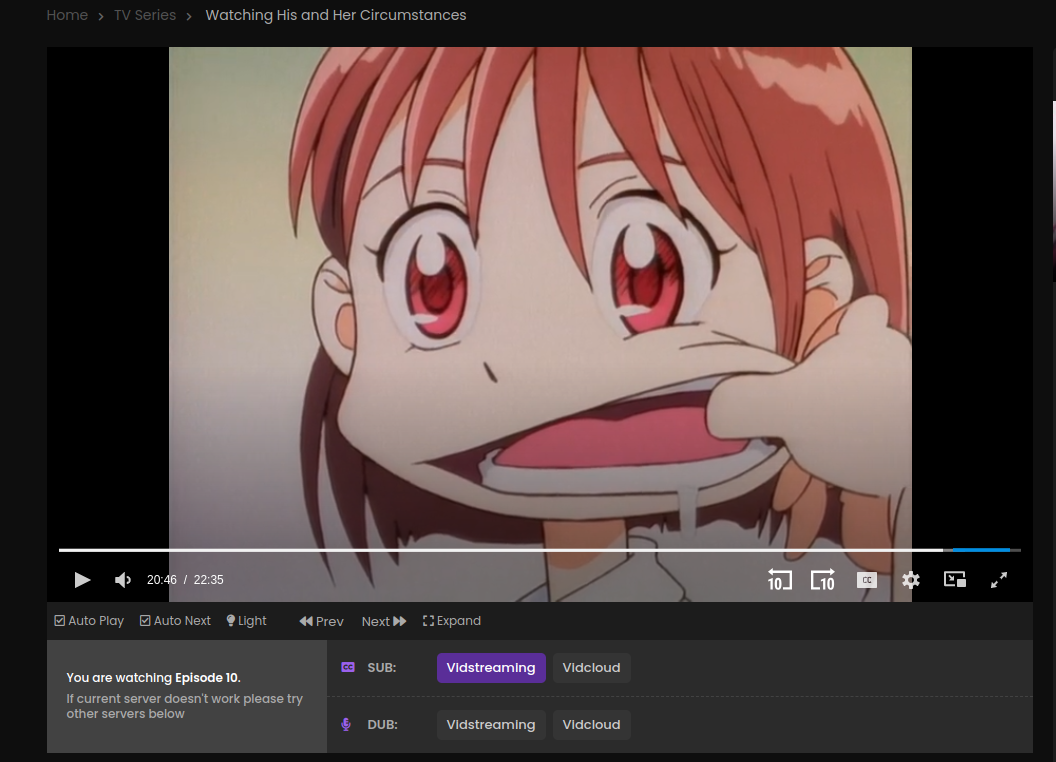Seek on the video progress bar
This screenshot has height=762, width=1056.
[x=539, y=550]
